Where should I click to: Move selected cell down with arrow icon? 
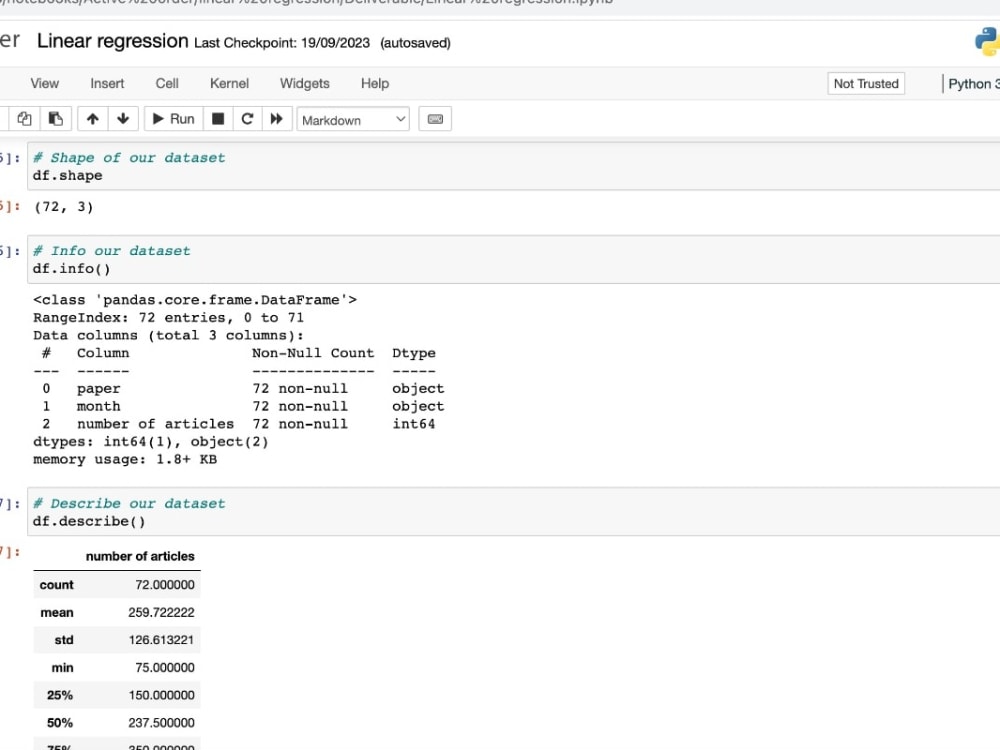pyautogui.click(x=123, y=119)
